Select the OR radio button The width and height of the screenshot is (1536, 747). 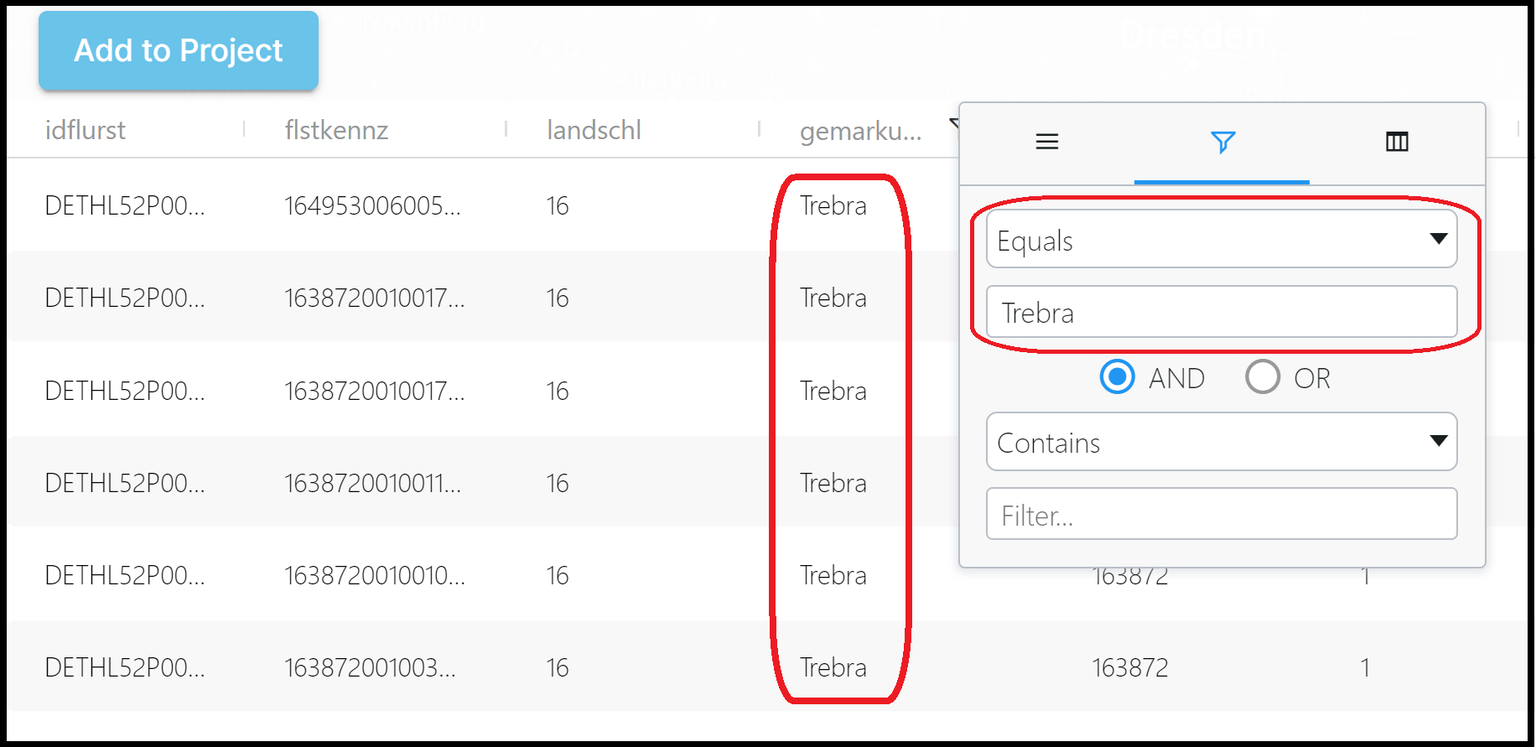coord(1263,377)
